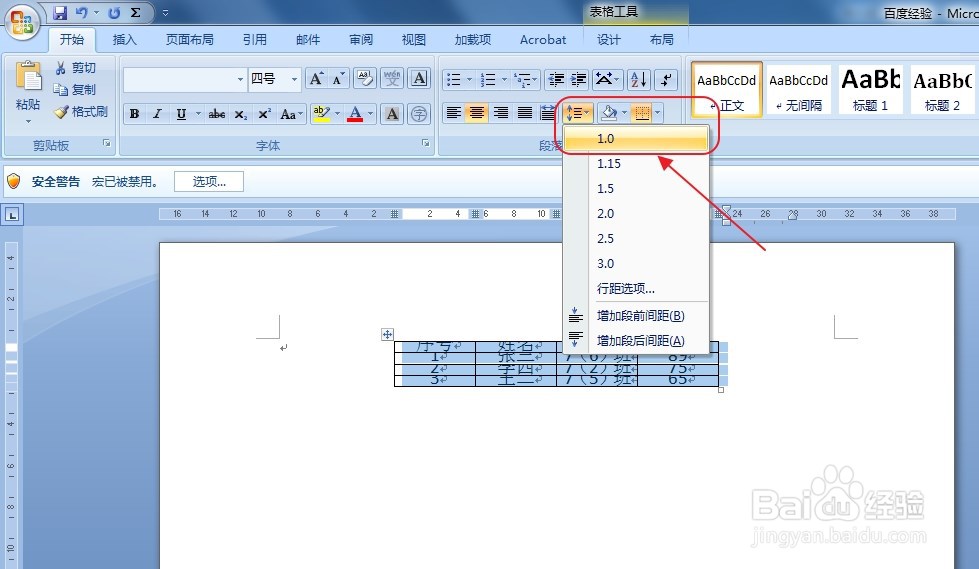Copy selection with 复制
979x569 pixels.
(75, 89)
